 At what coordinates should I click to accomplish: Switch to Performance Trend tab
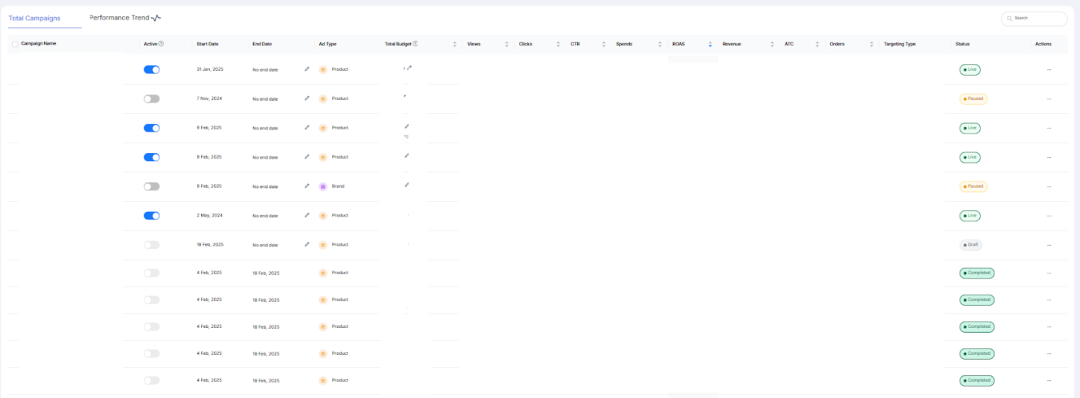(x=125, y=17)
